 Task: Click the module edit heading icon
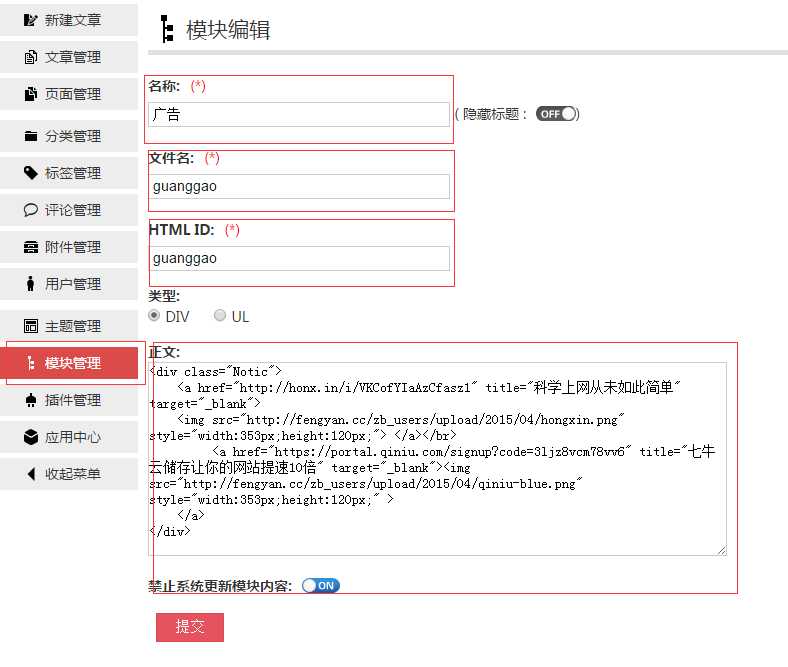(x=167, y=29)
